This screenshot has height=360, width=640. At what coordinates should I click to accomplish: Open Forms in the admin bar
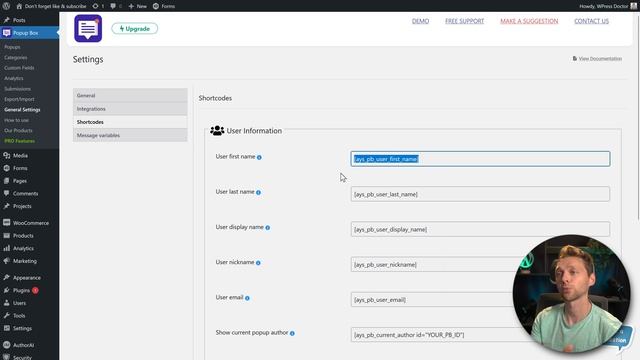[164, 6]
